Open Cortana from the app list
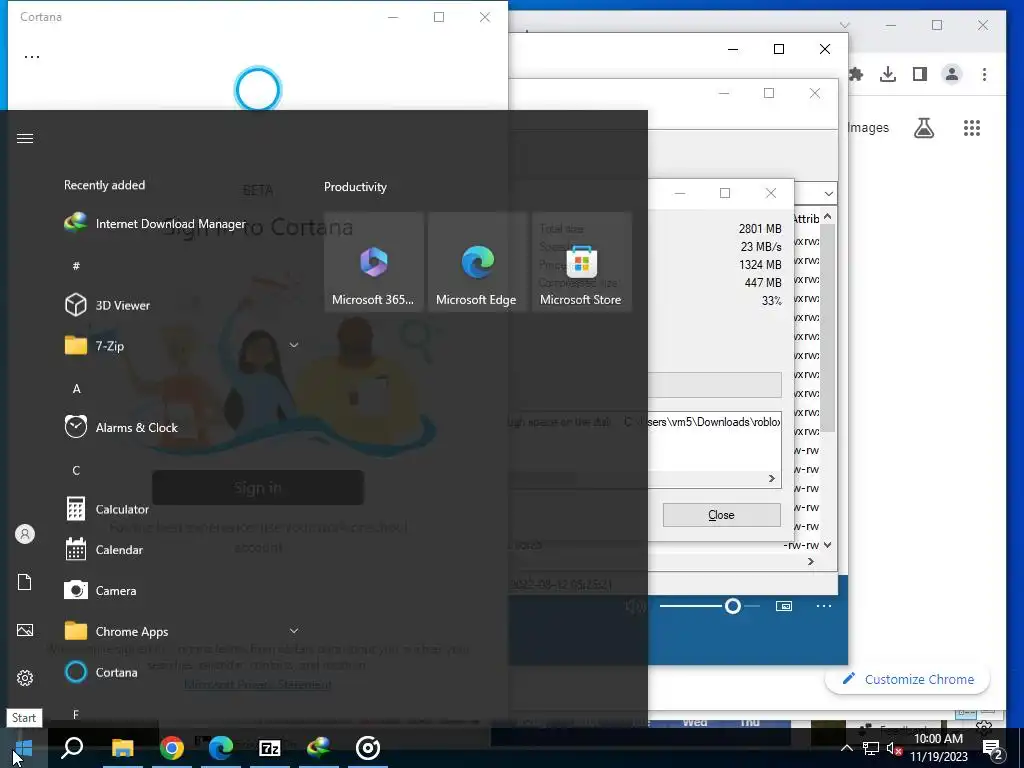Viewport: 1024px width, 768px height. 101,672
